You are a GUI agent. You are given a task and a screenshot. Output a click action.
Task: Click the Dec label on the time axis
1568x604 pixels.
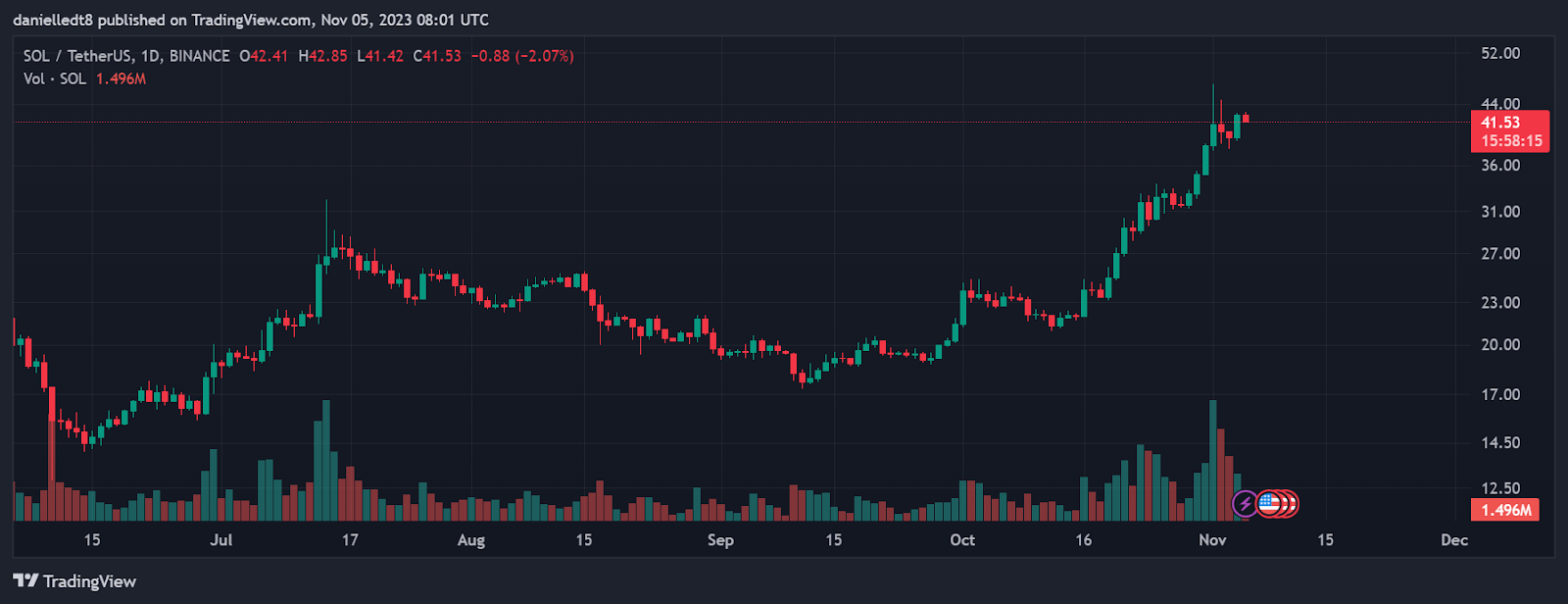tap(1454, 540)
